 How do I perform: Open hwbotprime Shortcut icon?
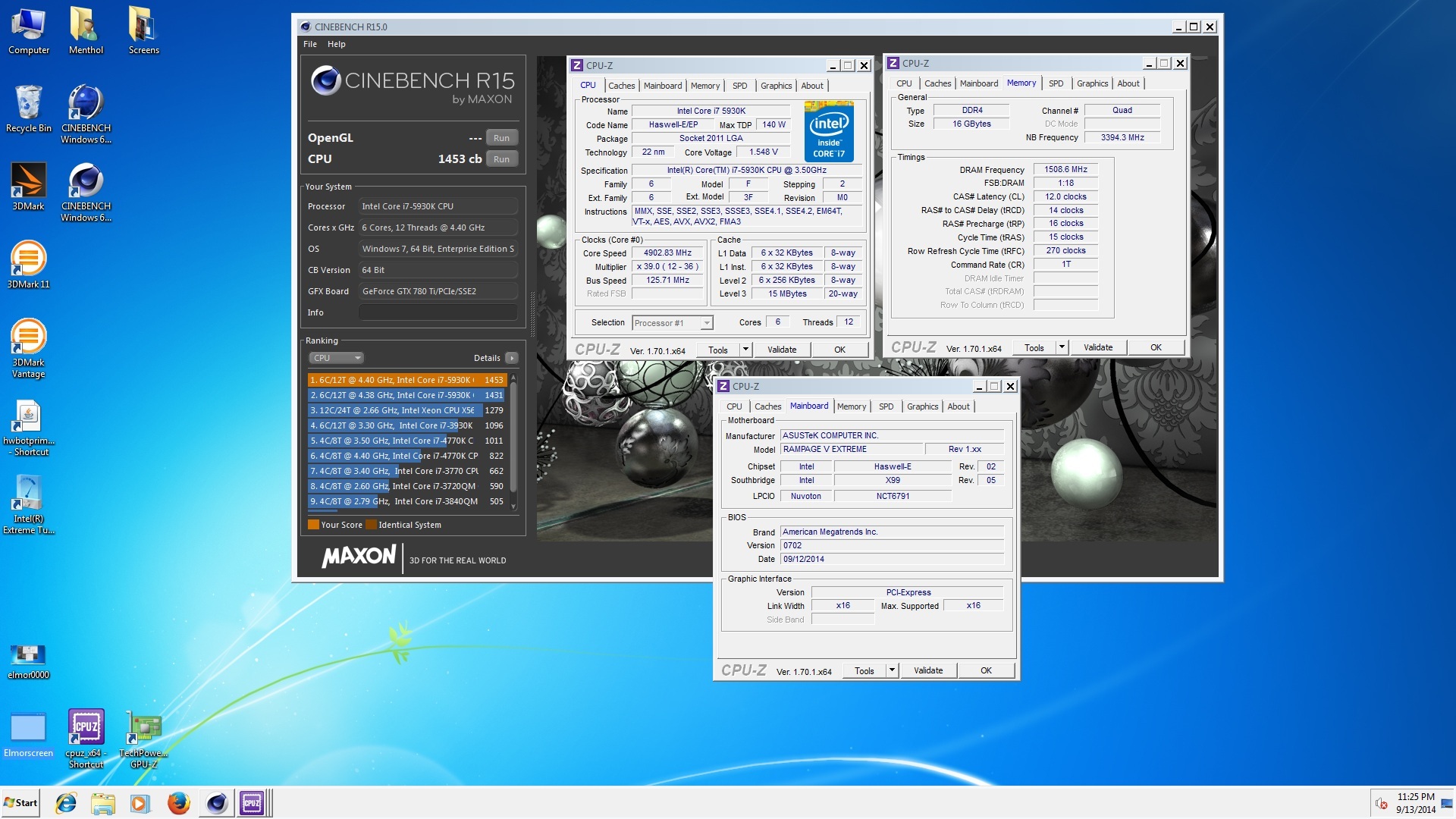point(28,427)
